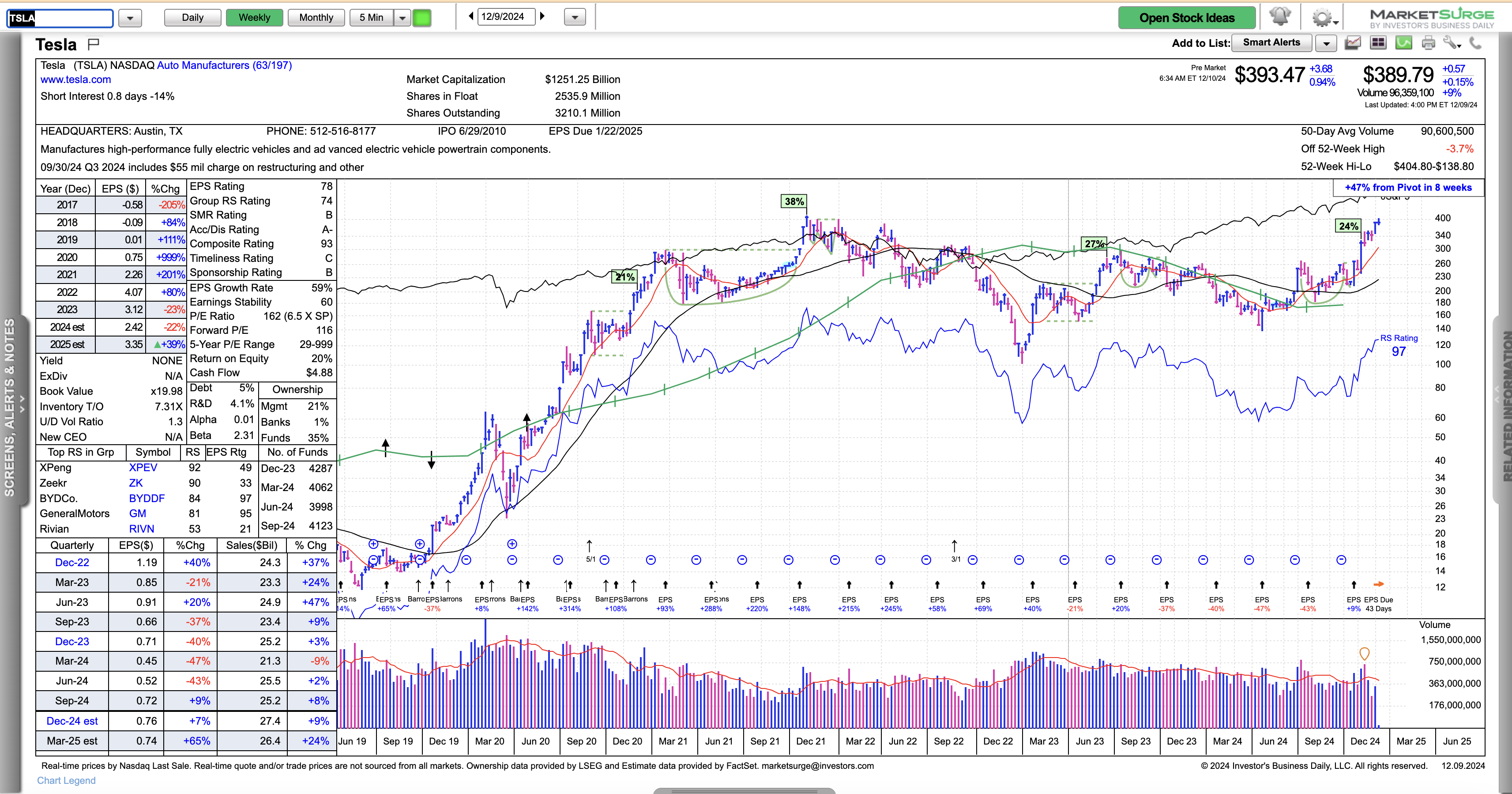Screen dimensions: 1512x794
Task: Click the chart overlay icon
Action: (x=1353, y=43)
